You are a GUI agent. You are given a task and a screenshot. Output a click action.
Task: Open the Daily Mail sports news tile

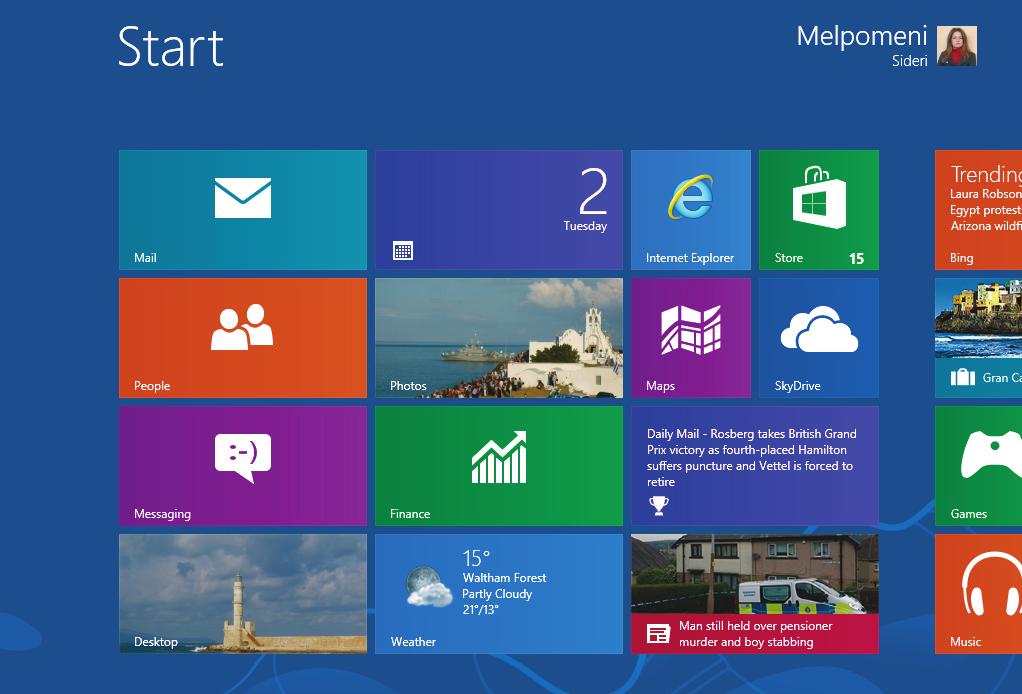click(755, 466)
